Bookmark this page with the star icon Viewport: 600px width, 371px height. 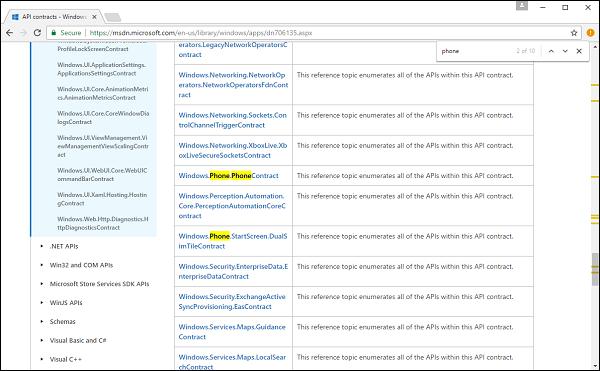[574, 33]
